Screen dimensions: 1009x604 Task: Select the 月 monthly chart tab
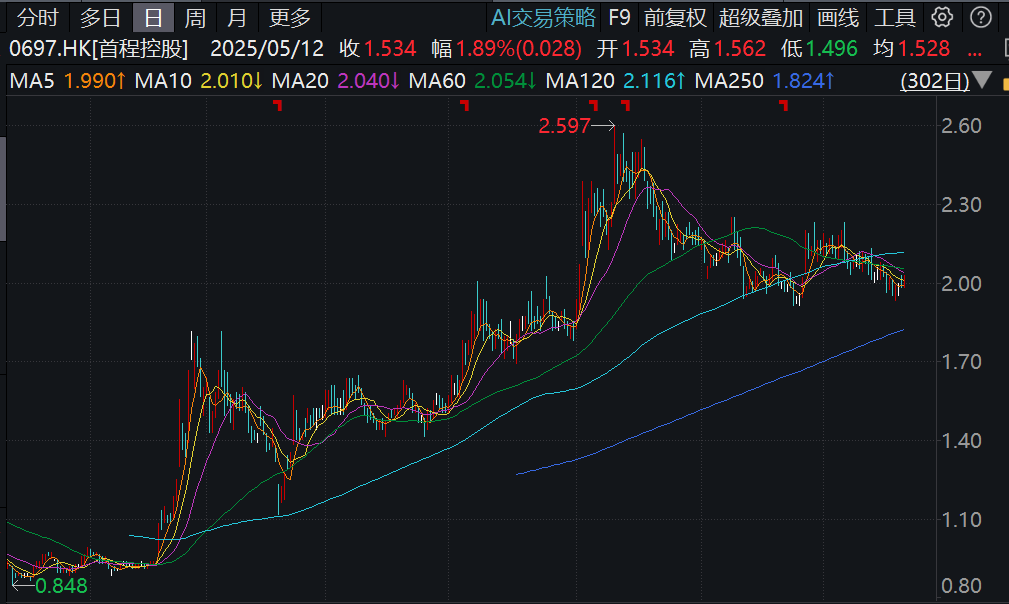tap(237, 17)
